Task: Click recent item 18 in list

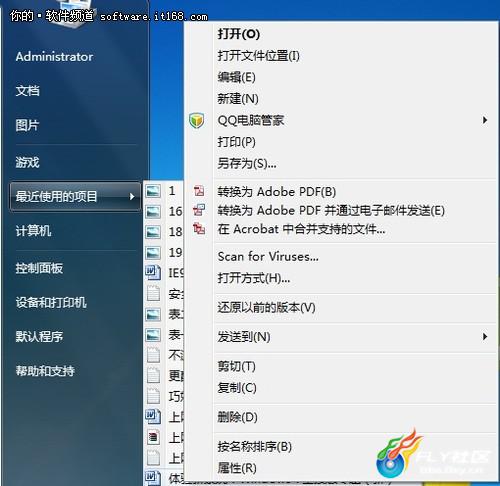Action: 175,232
